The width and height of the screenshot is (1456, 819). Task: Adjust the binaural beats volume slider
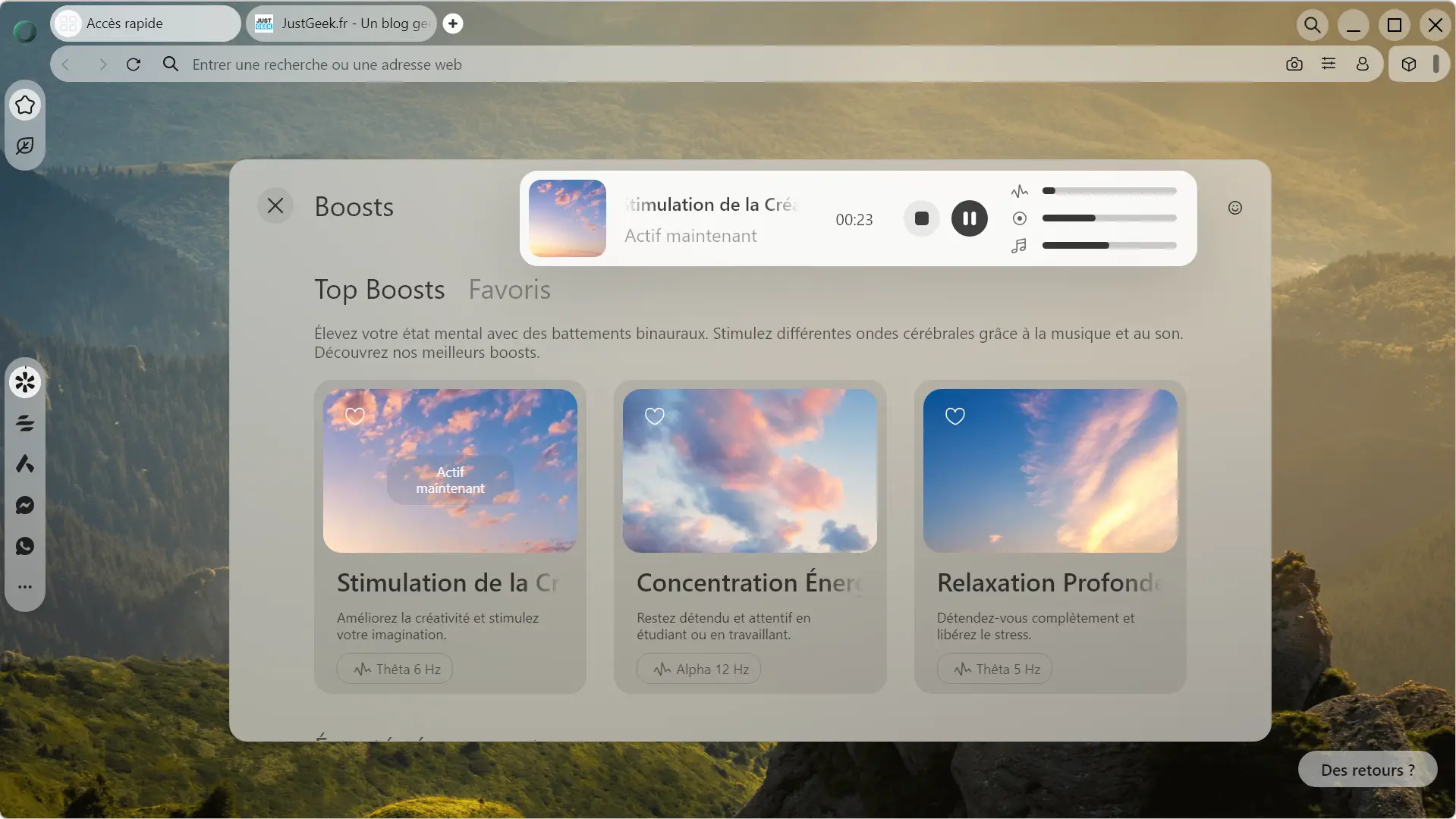(x=1109, y=191)
